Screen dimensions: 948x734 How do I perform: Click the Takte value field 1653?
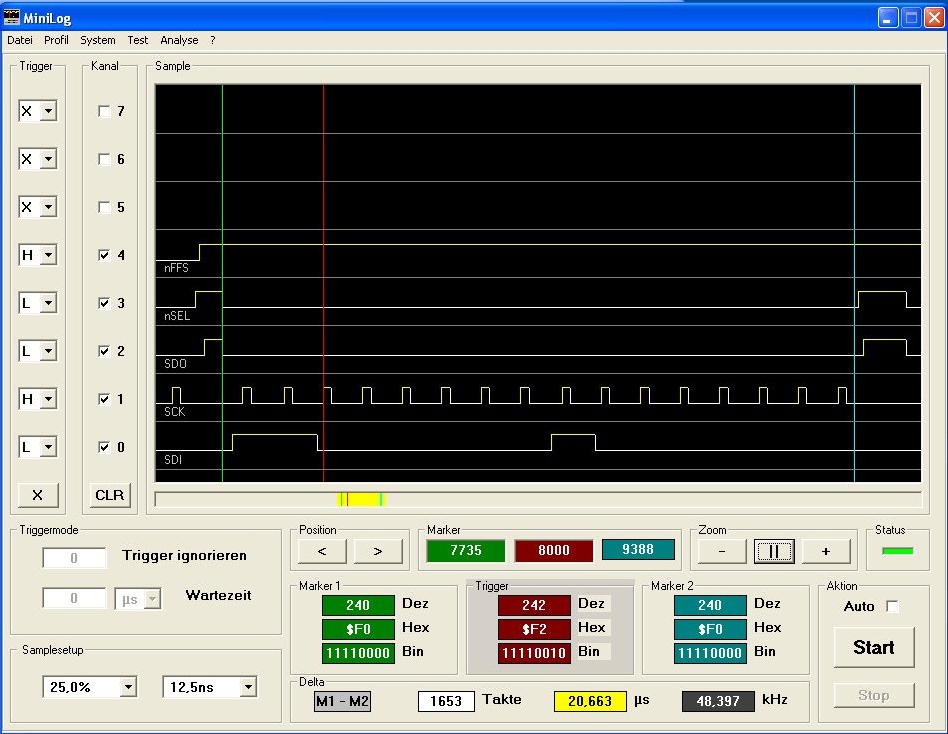(446, 701)
